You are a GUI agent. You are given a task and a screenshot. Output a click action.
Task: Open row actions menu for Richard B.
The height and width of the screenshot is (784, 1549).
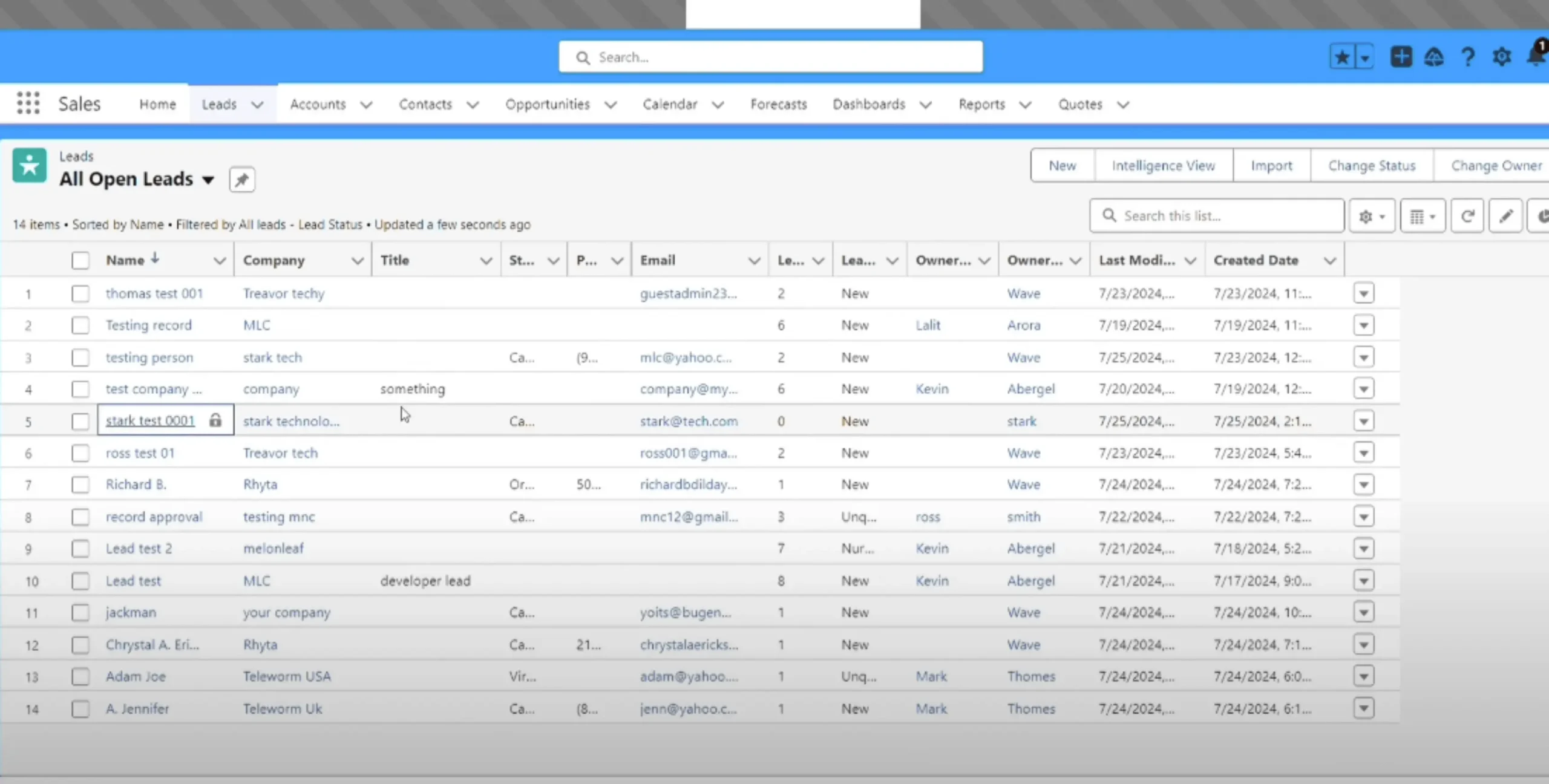(x=1363, y=485)
